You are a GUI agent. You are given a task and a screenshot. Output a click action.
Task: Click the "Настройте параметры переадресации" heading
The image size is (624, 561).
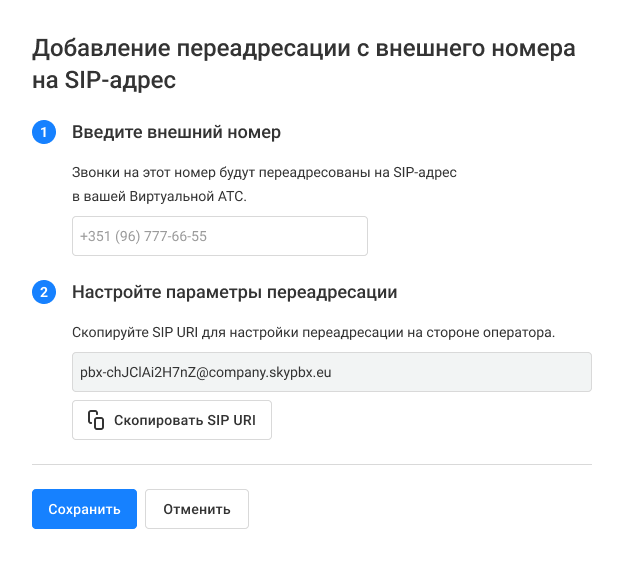(235, 293)
